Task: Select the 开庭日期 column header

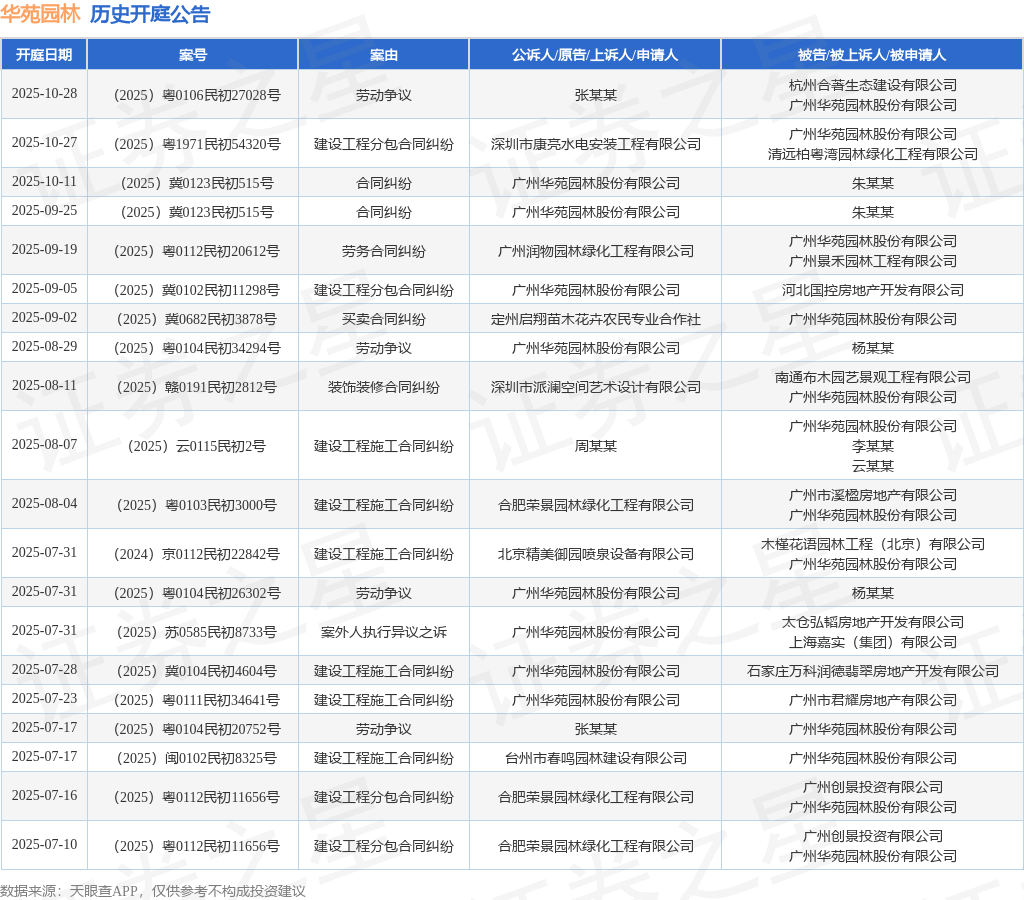Action: (44, 54)
